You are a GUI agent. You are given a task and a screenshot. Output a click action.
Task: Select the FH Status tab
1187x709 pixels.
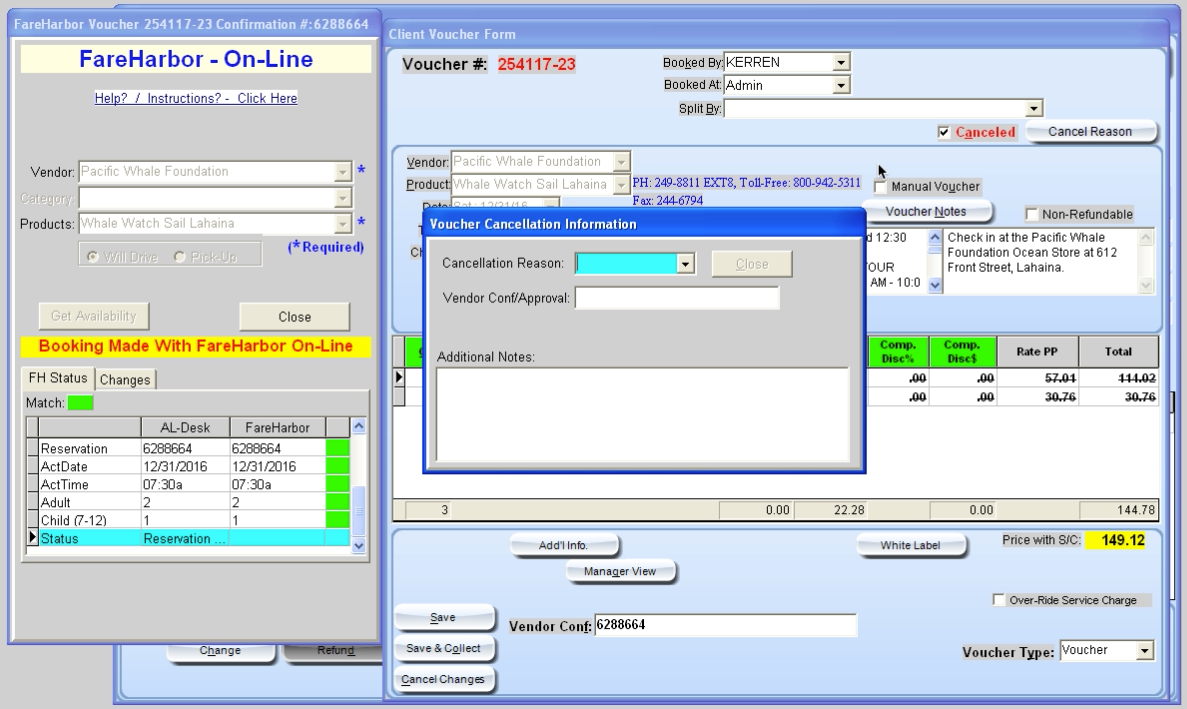tap(58, 378)
